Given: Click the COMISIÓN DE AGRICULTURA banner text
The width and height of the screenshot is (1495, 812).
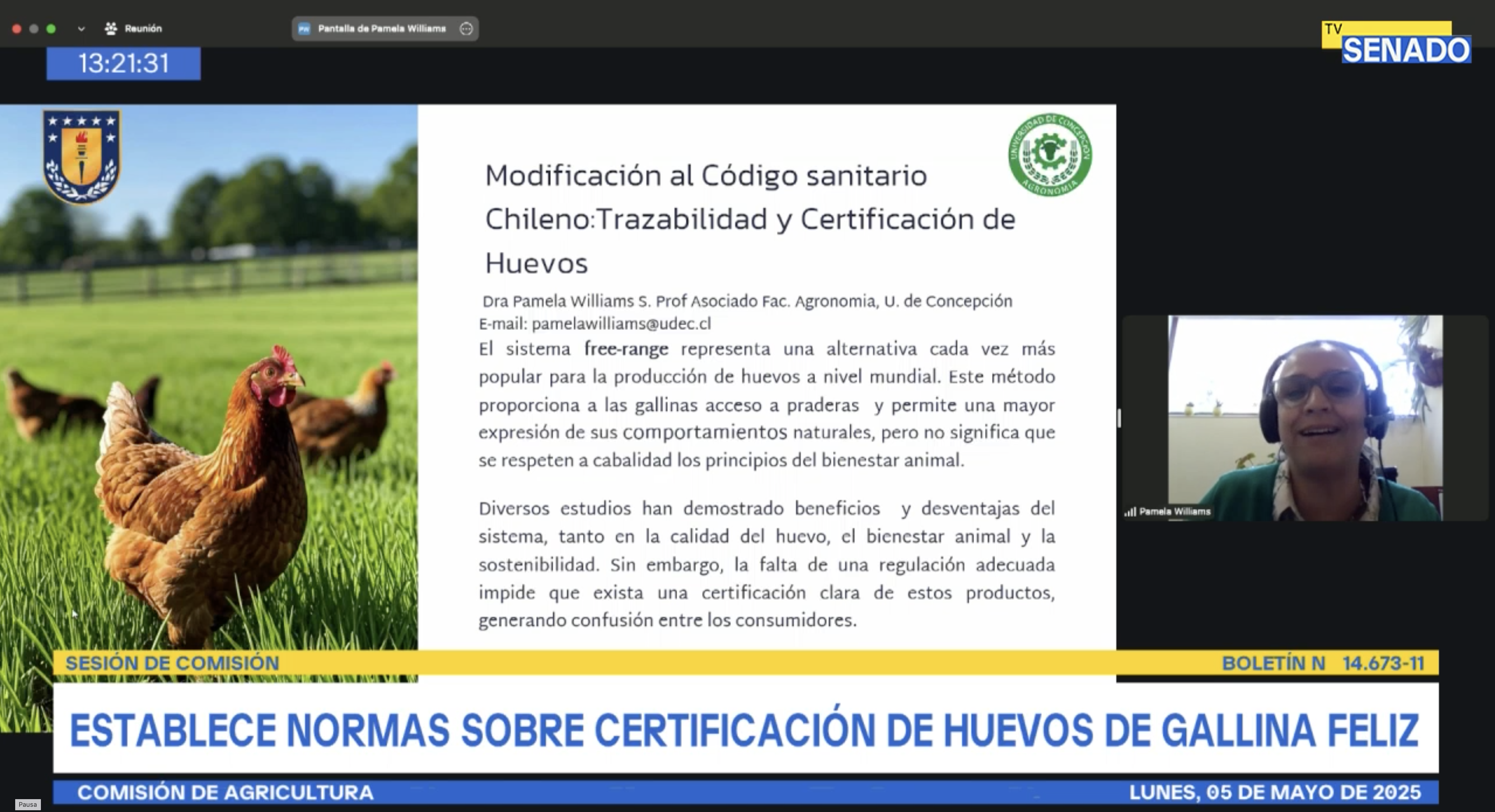Looking at the screenshot, I should (x=225, y=792).
